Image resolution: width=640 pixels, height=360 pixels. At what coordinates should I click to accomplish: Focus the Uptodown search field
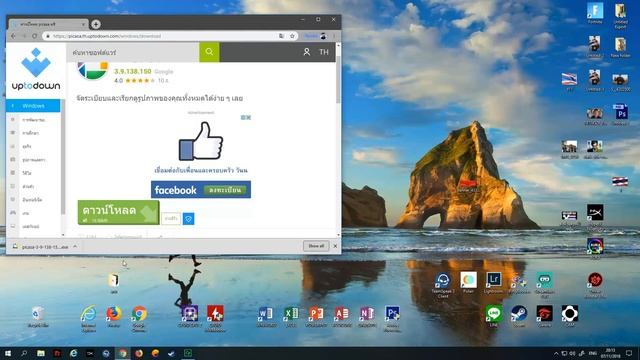click(133, 52)
